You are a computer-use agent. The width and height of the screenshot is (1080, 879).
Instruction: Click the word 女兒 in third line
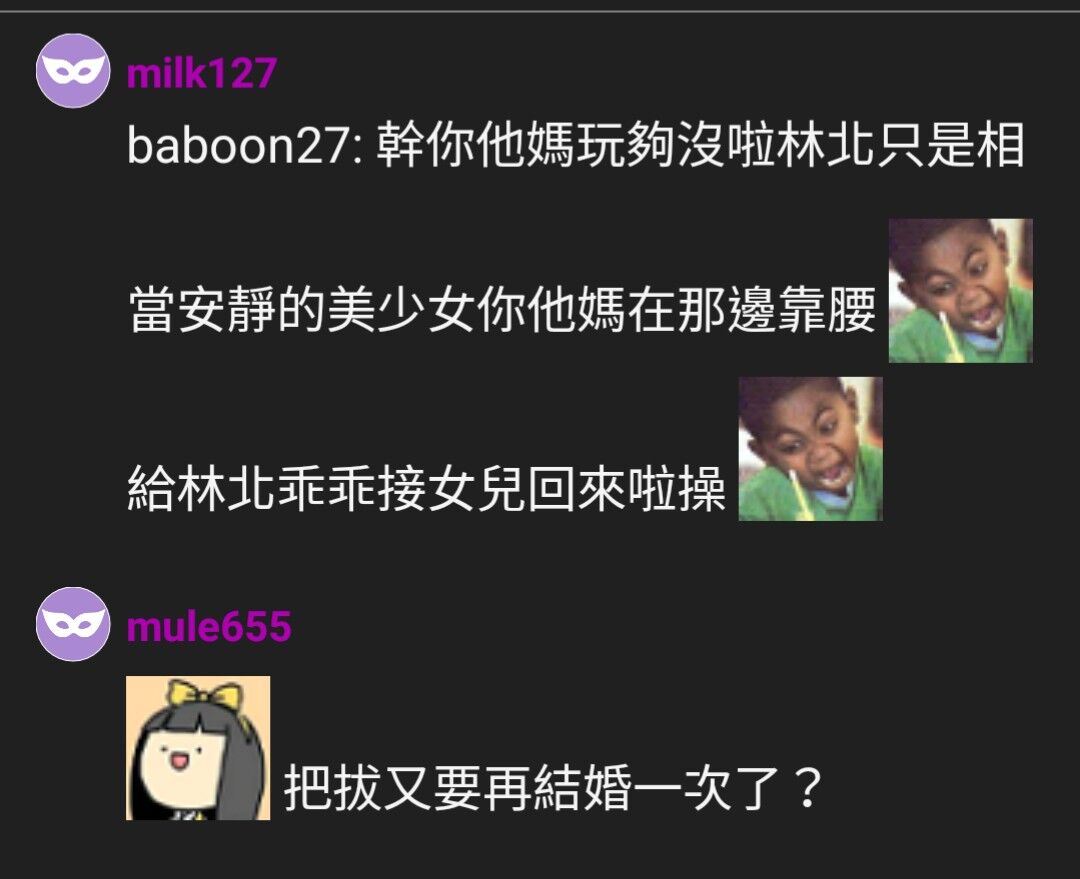tap(477, 488)
